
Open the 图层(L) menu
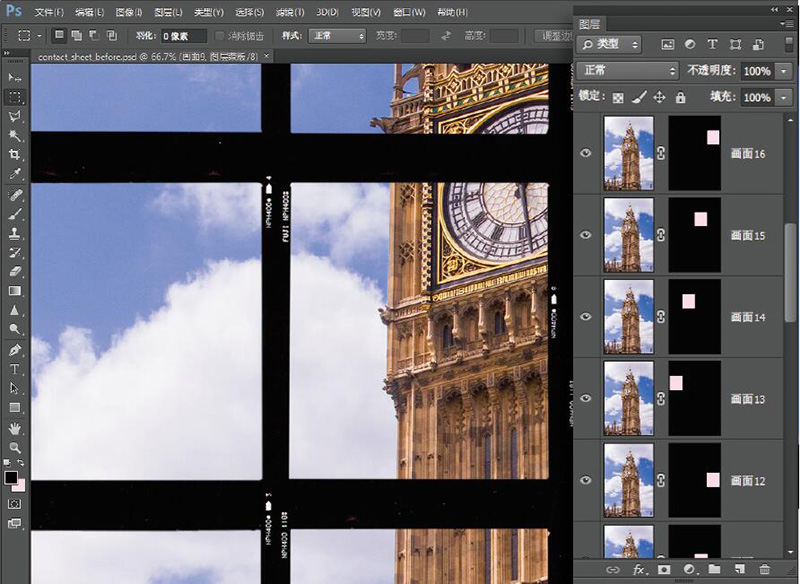click(x=168, y=12)
